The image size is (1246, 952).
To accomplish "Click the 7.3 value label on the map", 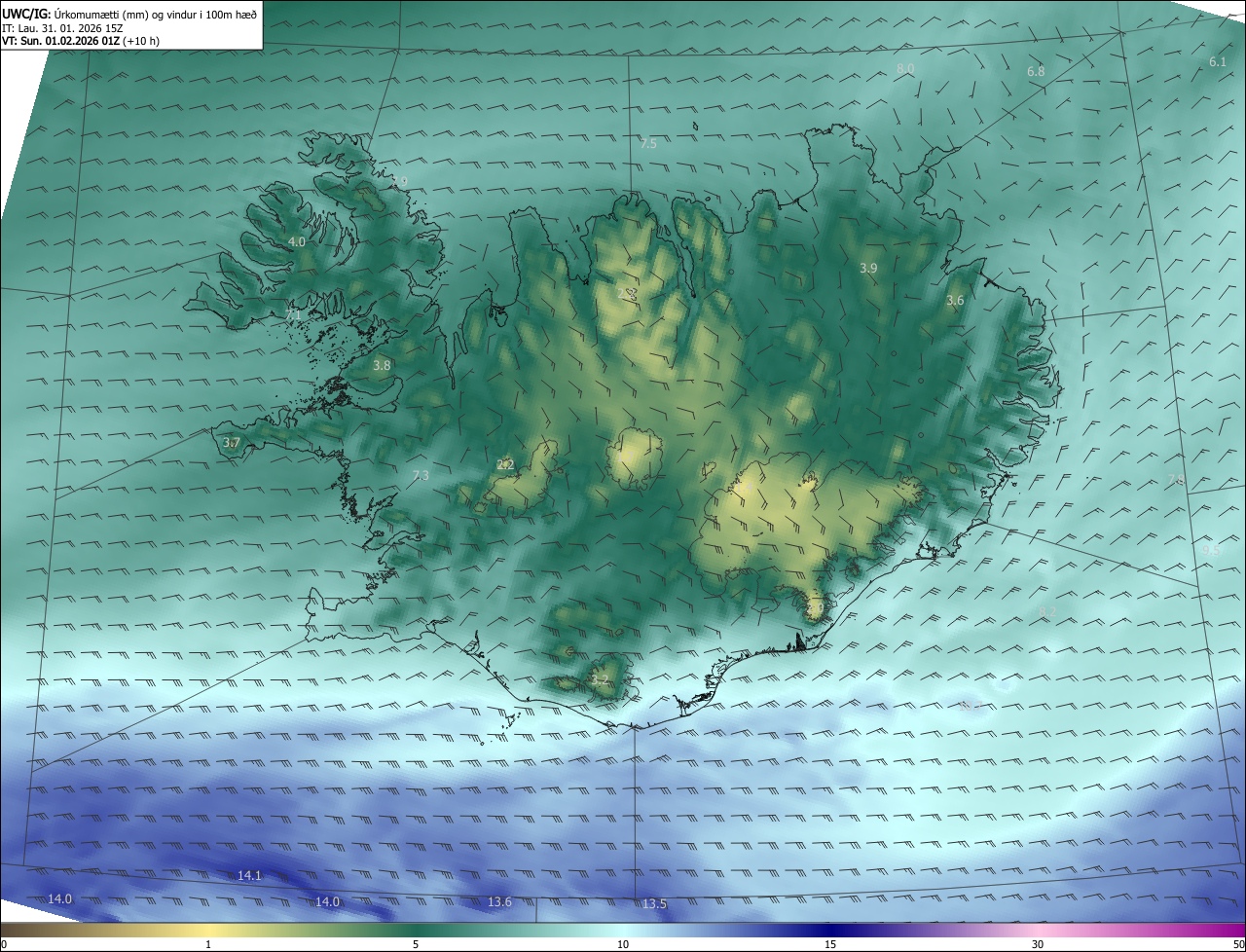I will pos(420,476).
